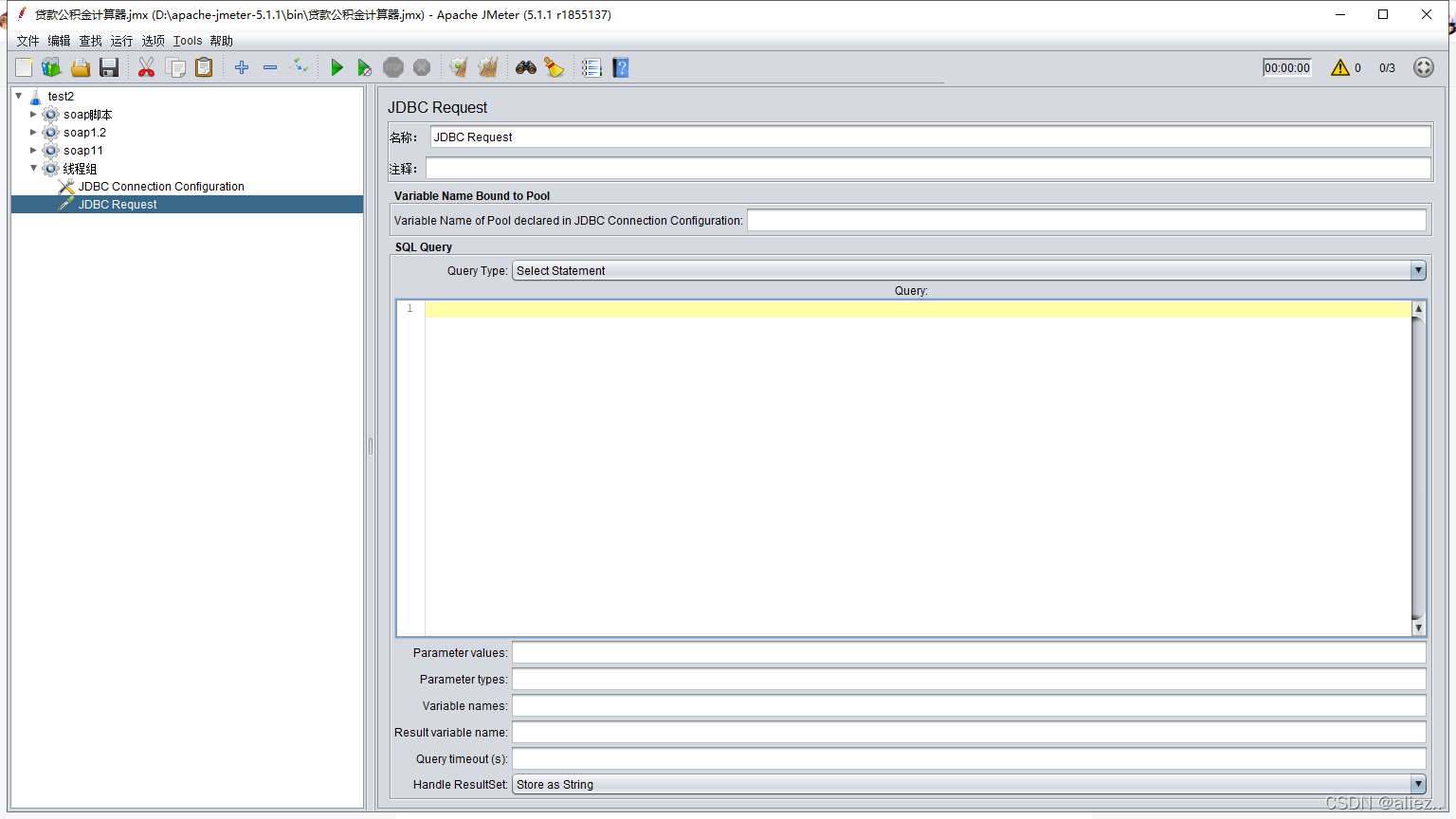
Task: Click the 注释 comments input field
Action: (928, 168)
